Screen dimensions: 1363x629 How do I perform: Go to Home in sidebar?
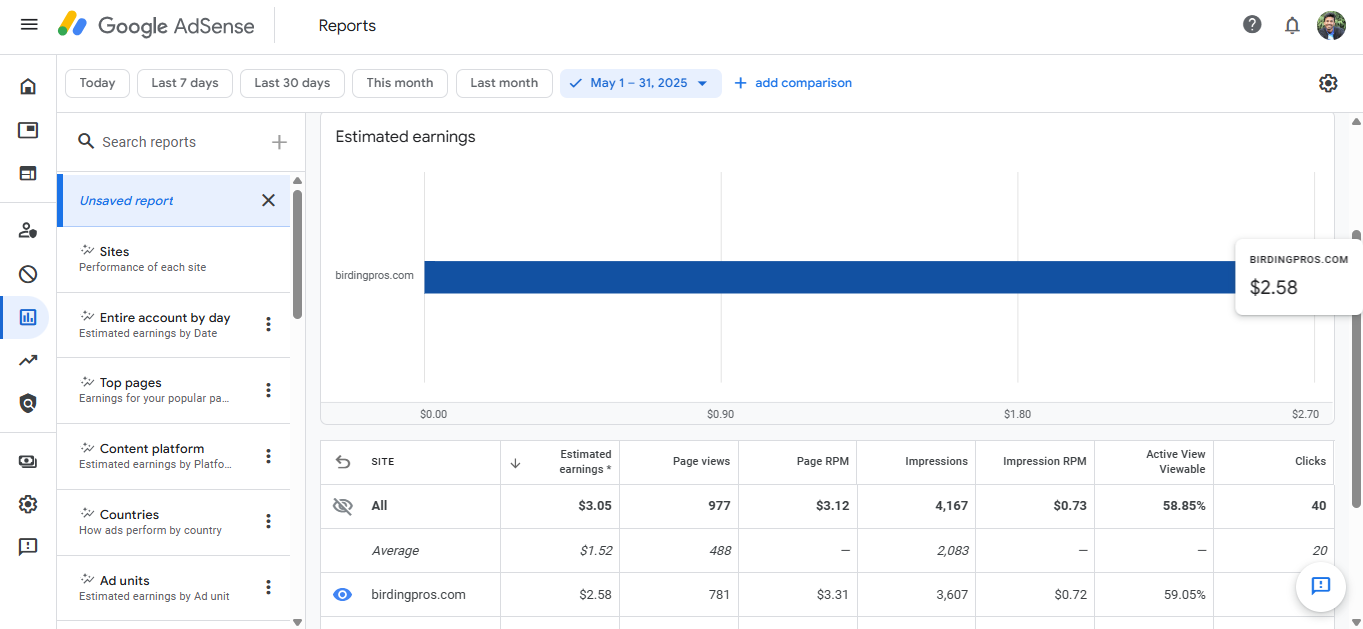pyautogui.click(x=28, y=86)
